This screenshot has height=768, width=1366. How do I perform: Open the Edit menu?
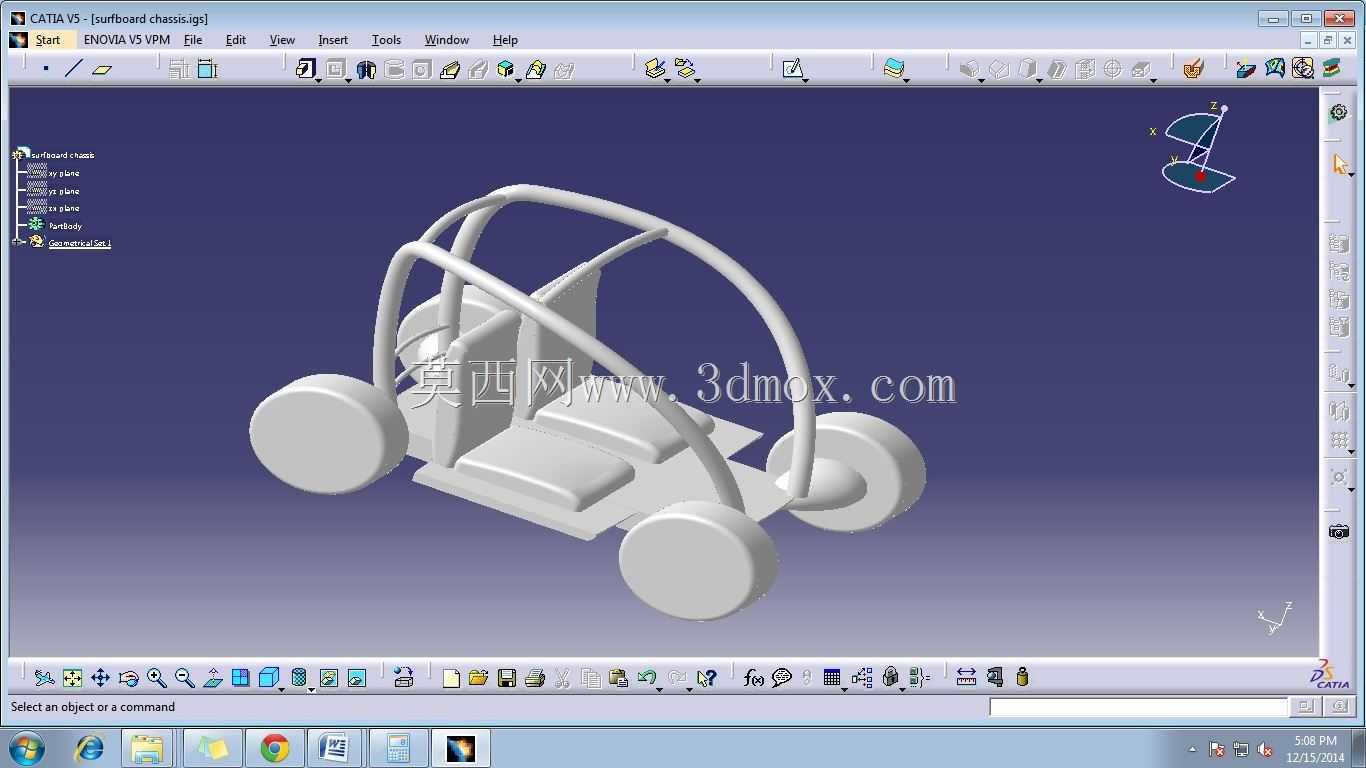click(236, 40)
